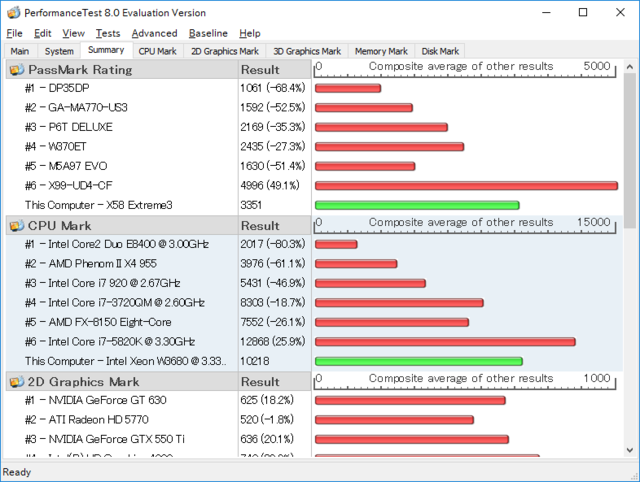
Task: Open the View menu
Action: point(73,33)
